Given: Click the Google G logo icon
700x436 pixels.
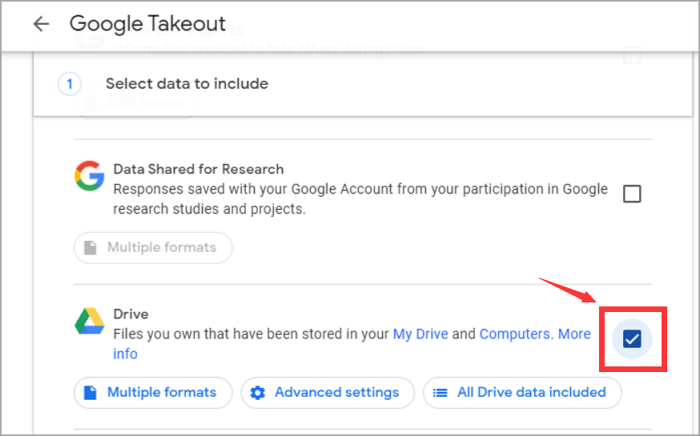Looking at the screenshot, I should click(90, 177).
